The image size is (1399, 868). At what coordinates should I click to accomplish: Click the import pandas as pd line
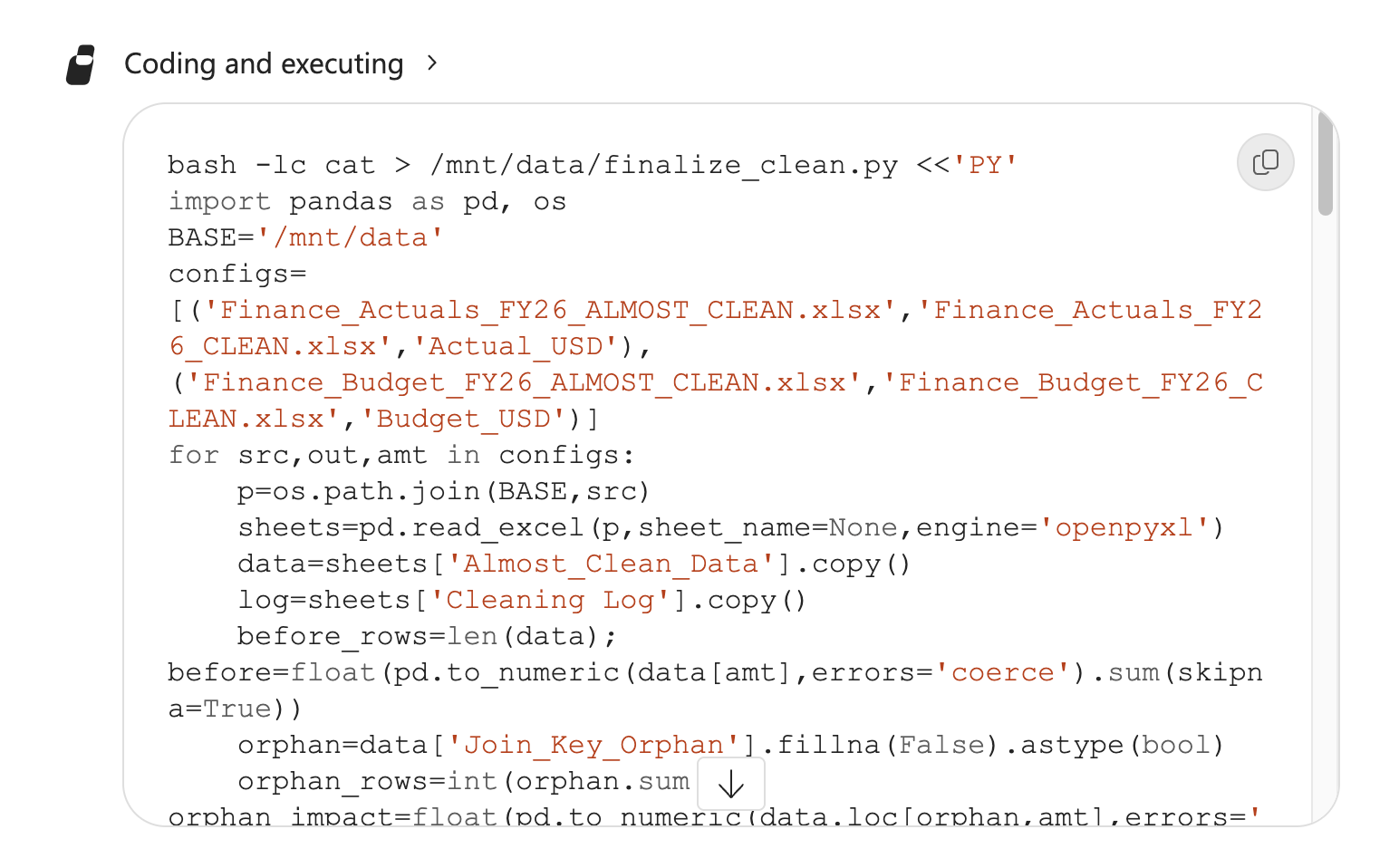tap(367, 201)
